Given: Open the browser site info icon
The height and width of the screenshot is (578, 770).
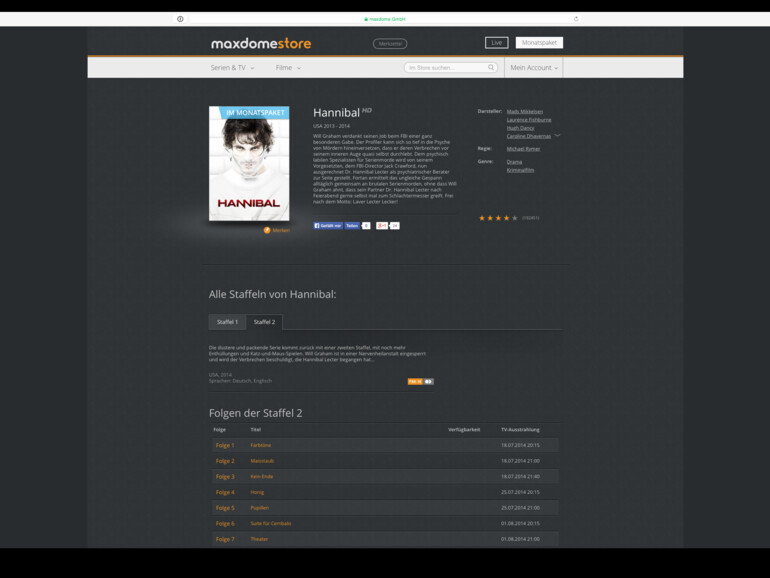Looking at the screenshot, I should 180,19.
